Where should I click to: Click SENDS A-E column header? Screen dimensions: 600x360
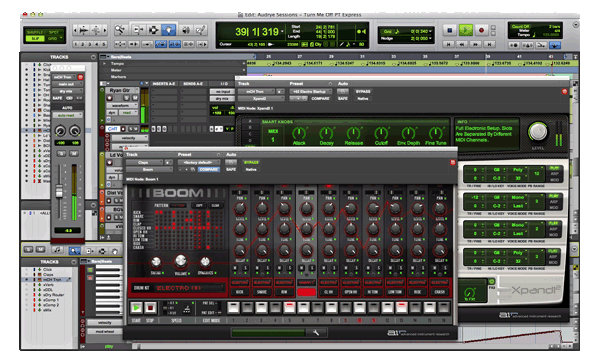click(193, 84)
